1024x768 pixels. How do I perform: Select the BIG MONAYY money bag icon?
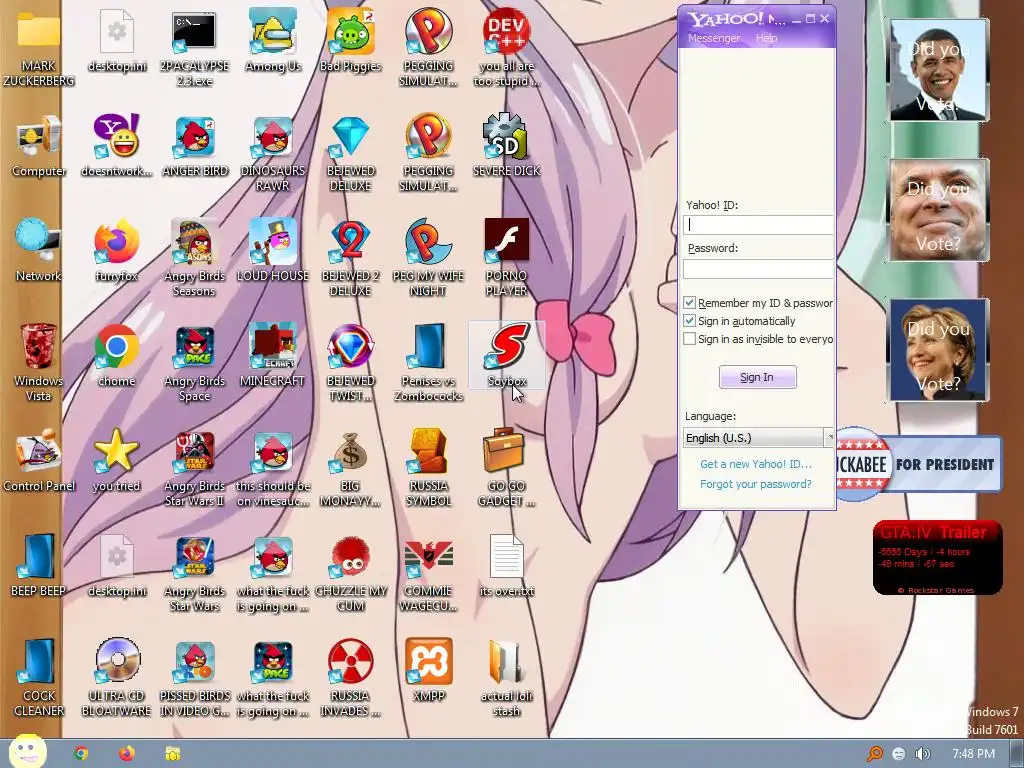click(350, 468)
